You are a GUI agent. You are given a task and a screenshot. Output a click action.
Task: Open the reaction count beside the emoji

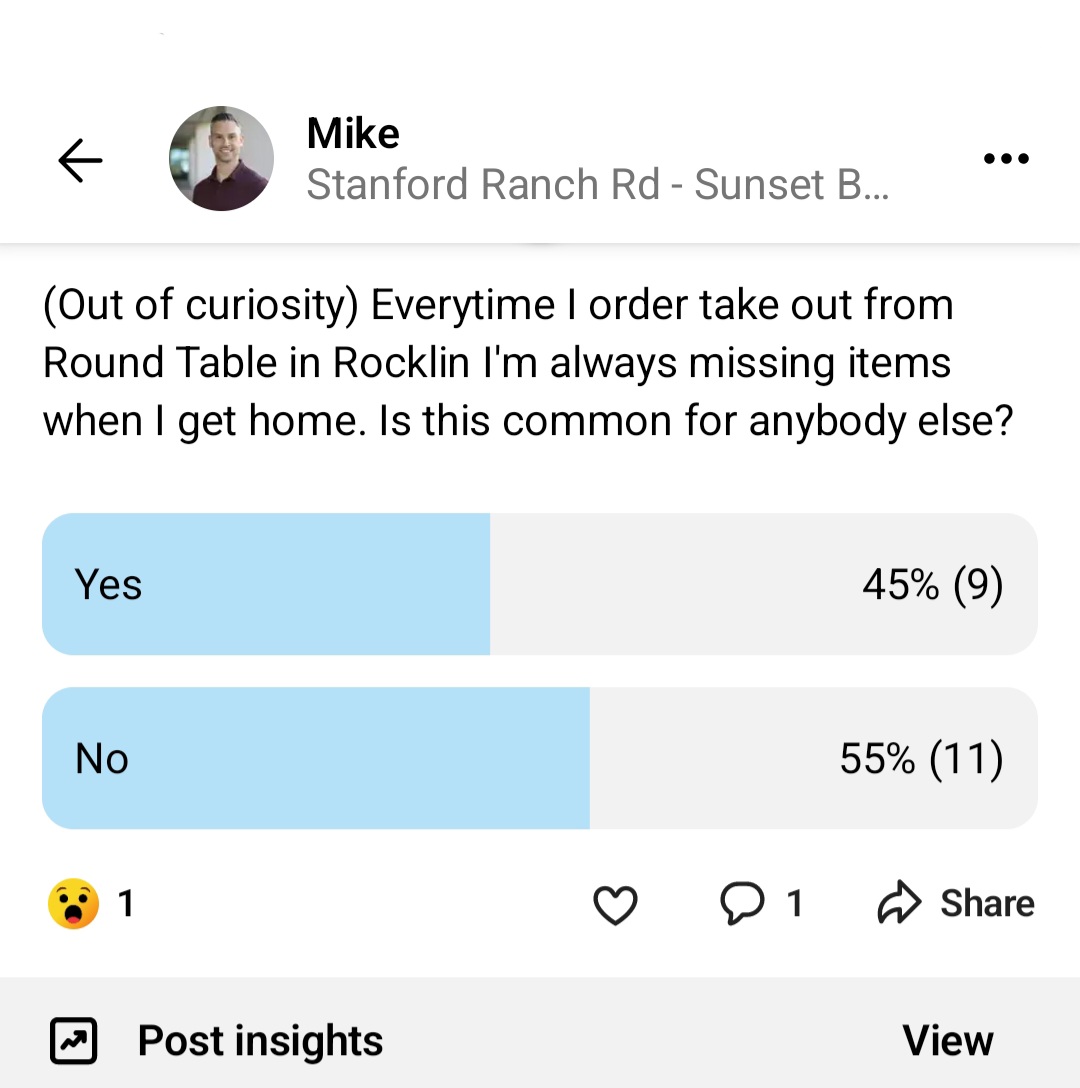(x=126, y=904)
